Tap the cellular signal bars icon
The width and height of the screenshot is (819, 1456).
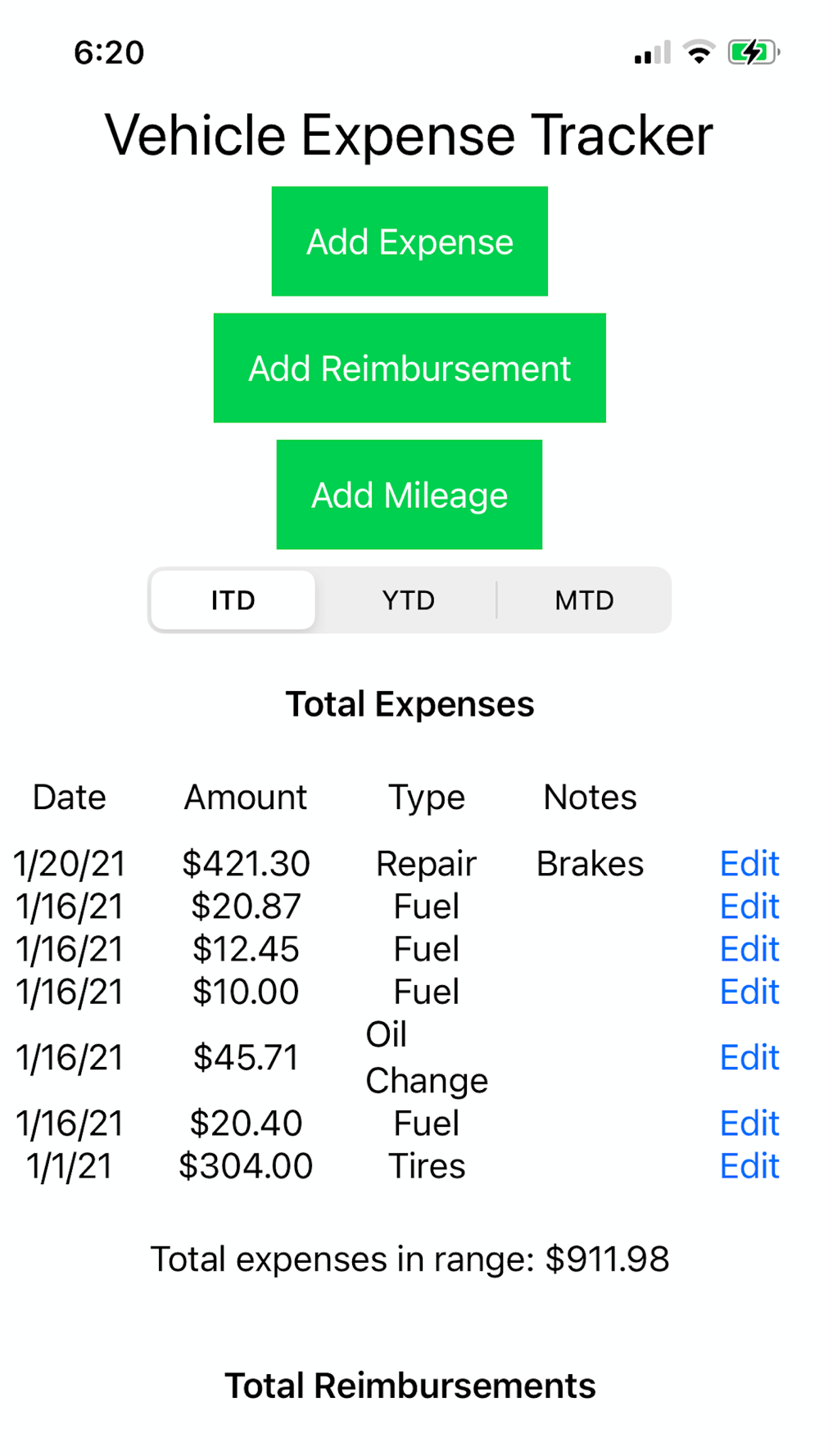(x=652, y=53)
